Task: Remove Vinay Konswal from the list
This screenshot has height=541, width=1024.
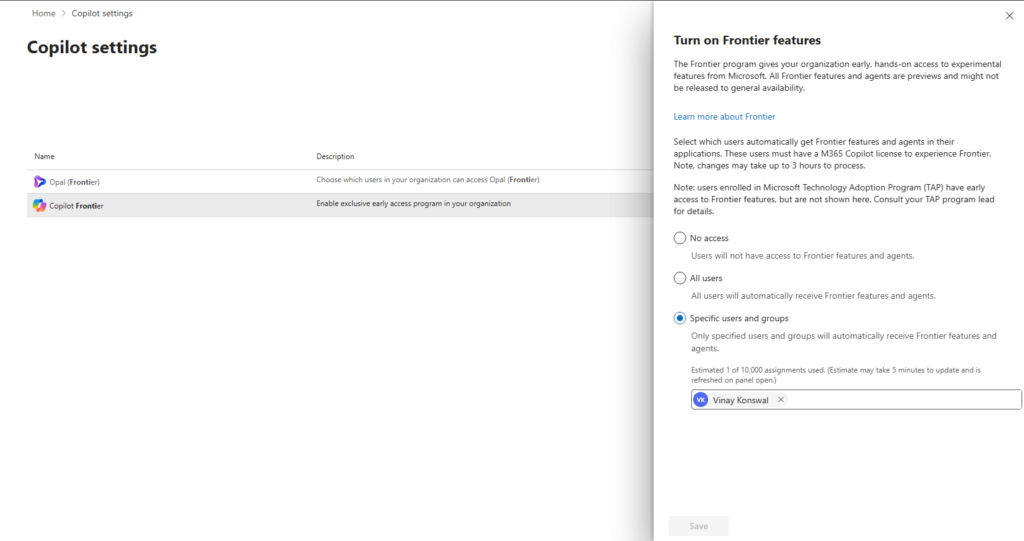Action: tap(780, 400)
